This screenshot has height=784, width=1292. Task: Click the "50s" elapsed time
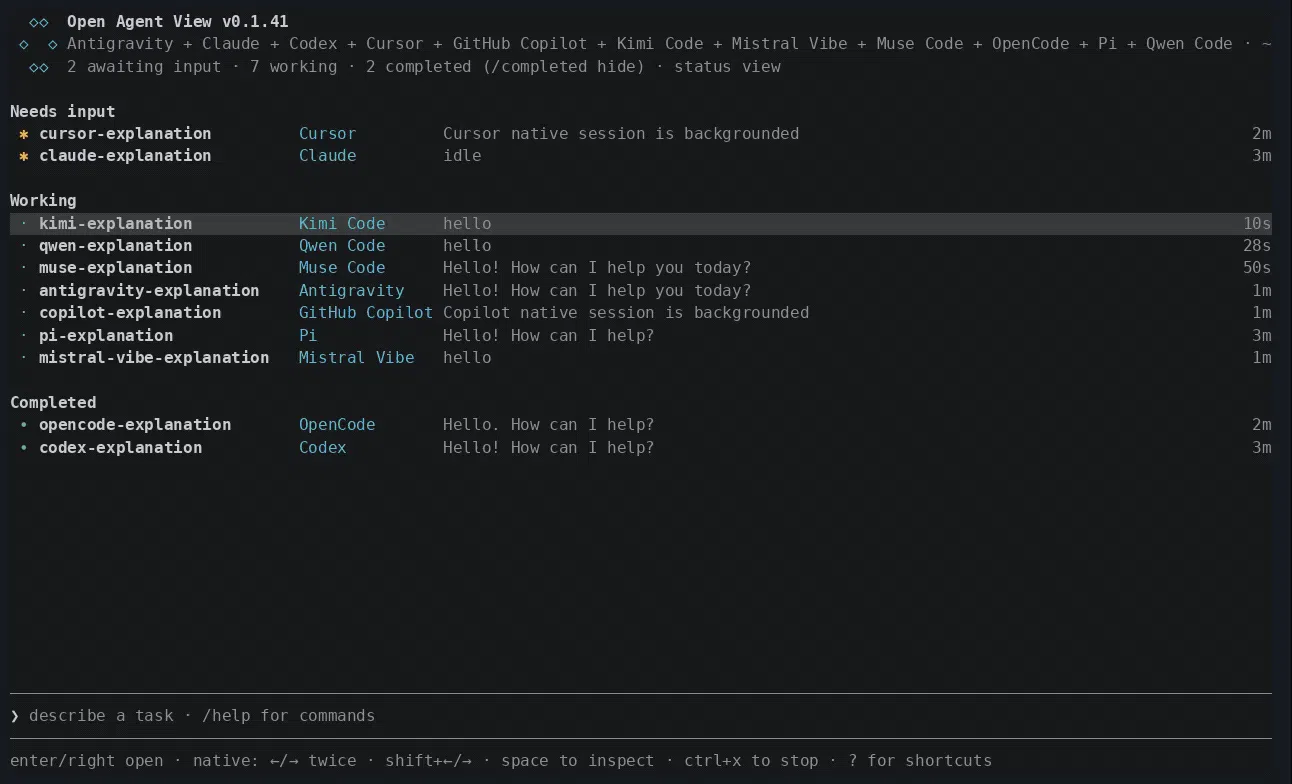1257,268
